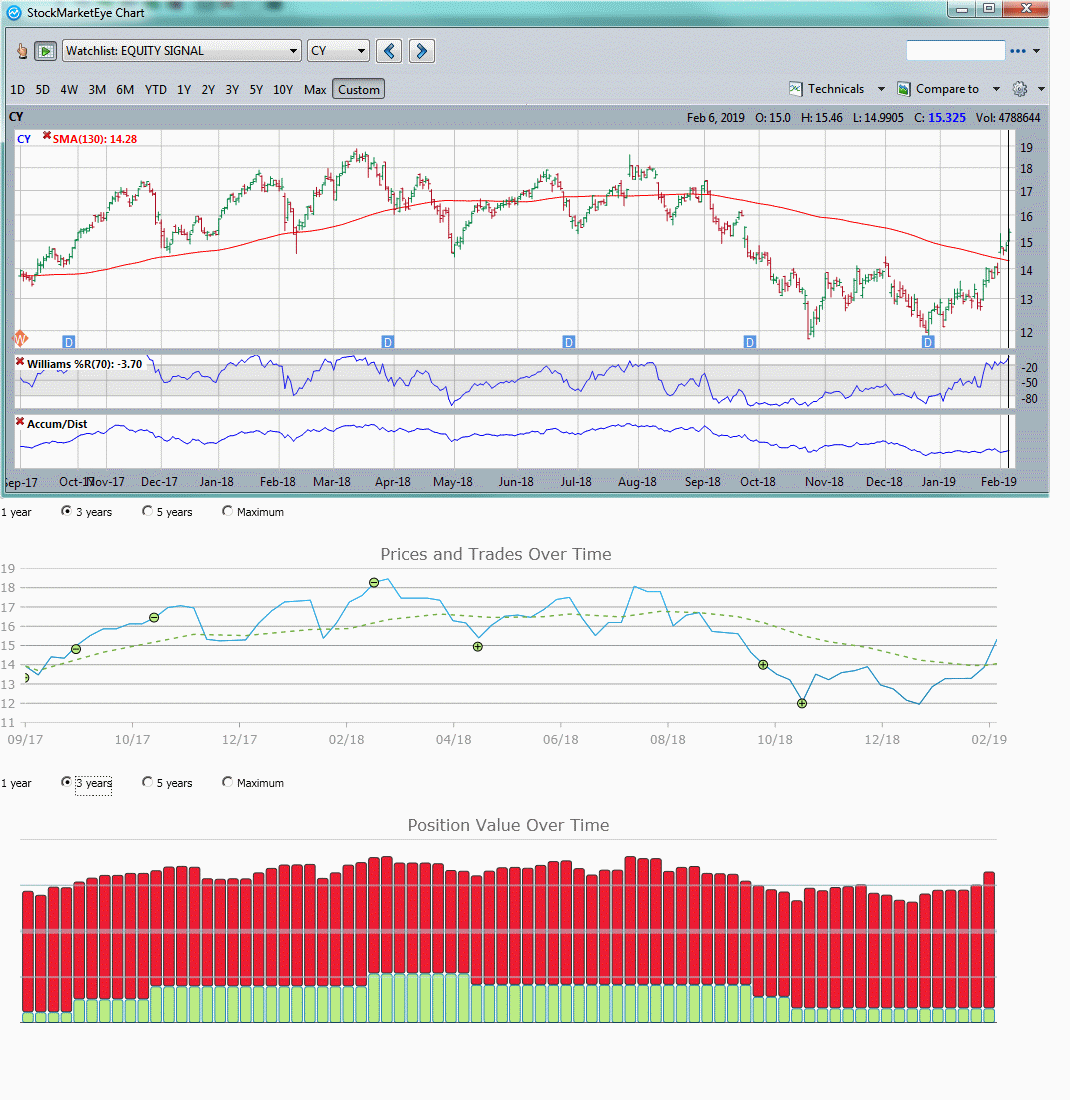
Task: Click the hand pointer tool icon
Action: coord(22,51)
